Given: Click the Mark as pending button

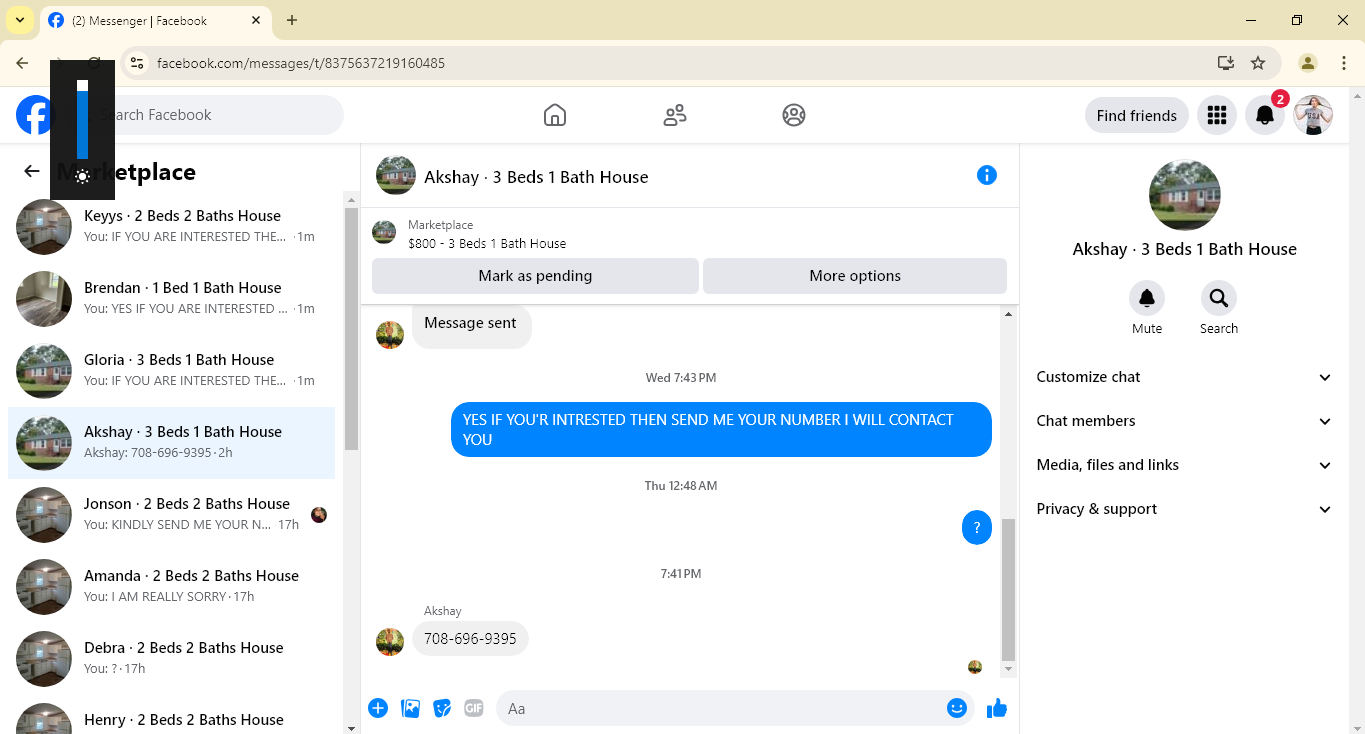Looking at the screenshot, I should point(535,276).
